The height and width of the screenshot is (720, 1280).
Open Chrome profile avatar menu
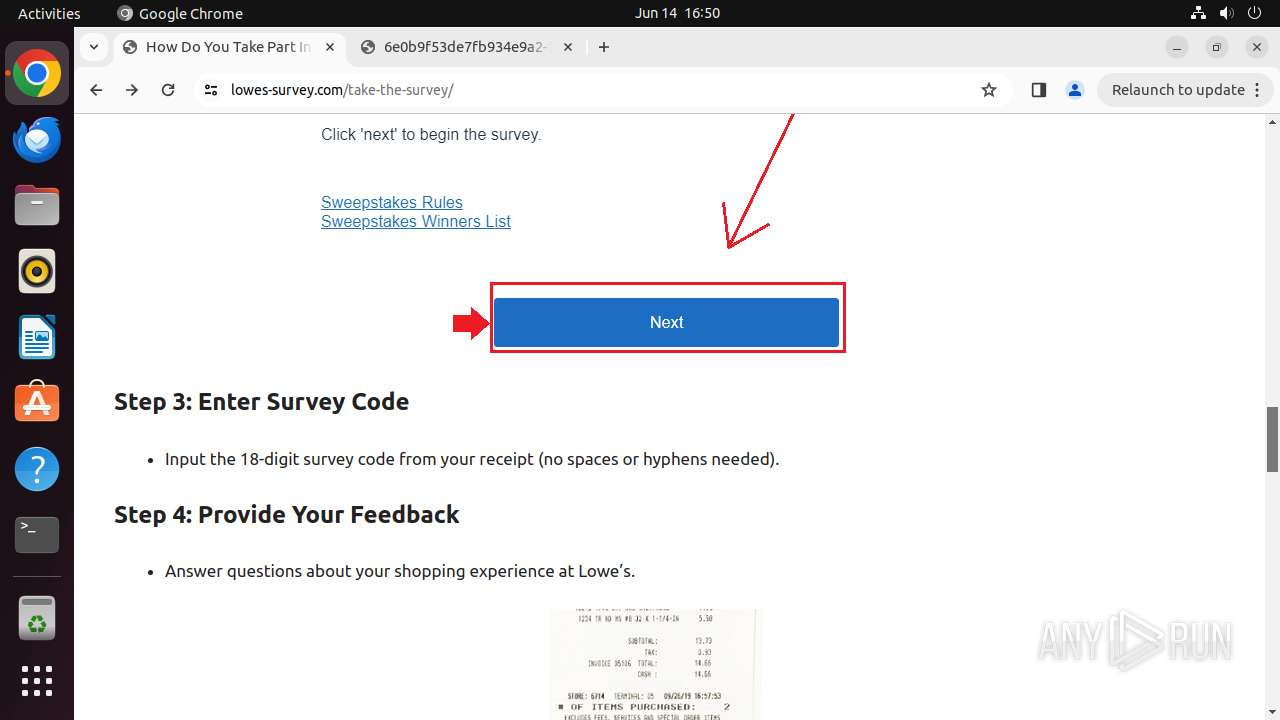1075,90
